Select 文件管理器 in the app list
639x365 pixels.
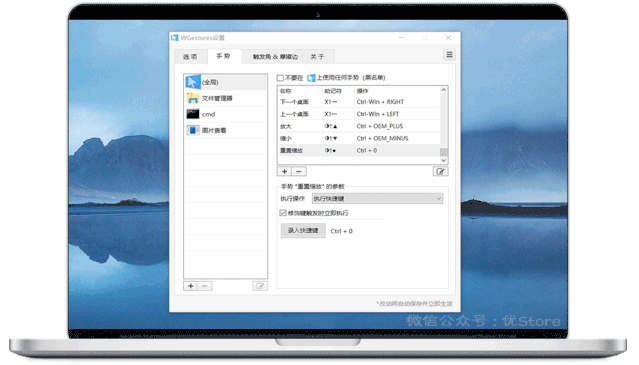click(225, 98)
